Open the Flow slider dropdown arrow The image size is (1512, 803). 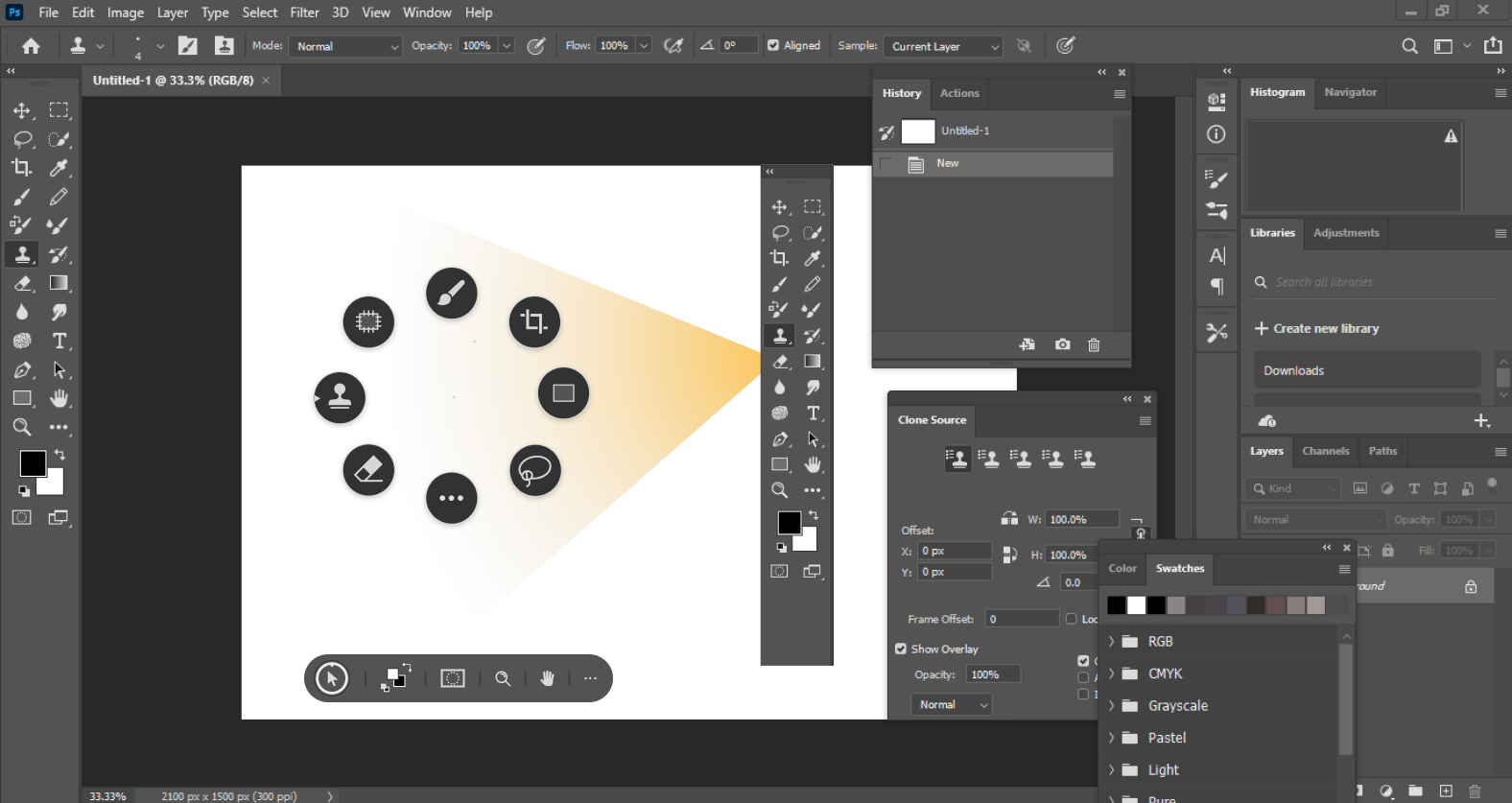[644, 46]
